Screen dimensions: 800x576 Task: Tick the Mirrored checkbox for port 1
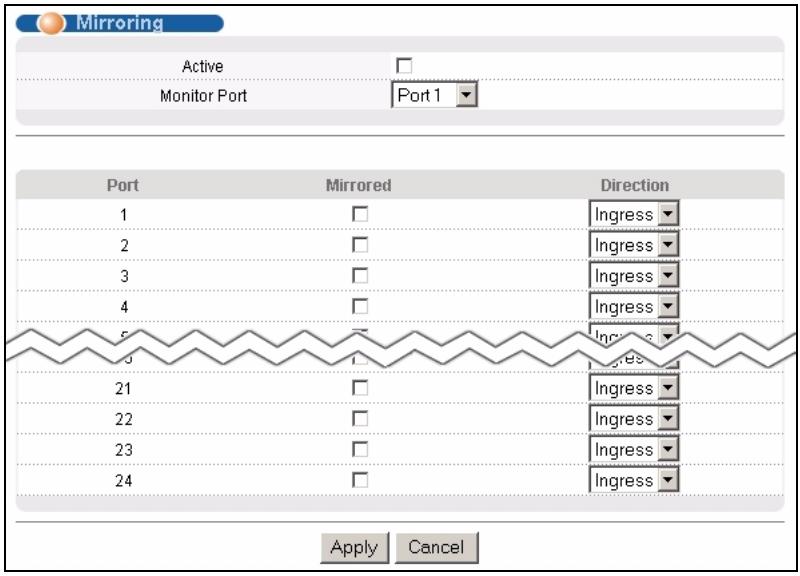click(x=360, y=214)
